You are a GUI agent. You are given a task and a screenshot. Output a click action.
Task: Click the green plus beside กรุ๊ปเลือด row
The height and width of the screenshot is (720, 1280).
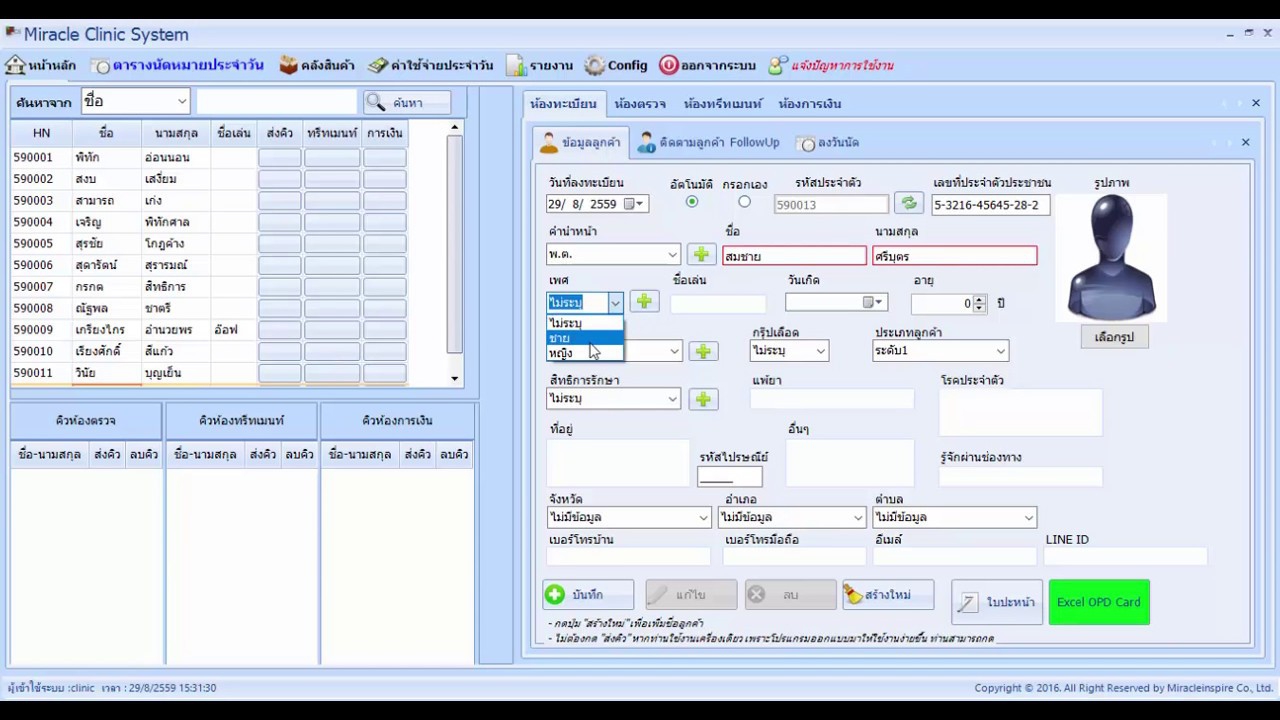click(703, 351)
